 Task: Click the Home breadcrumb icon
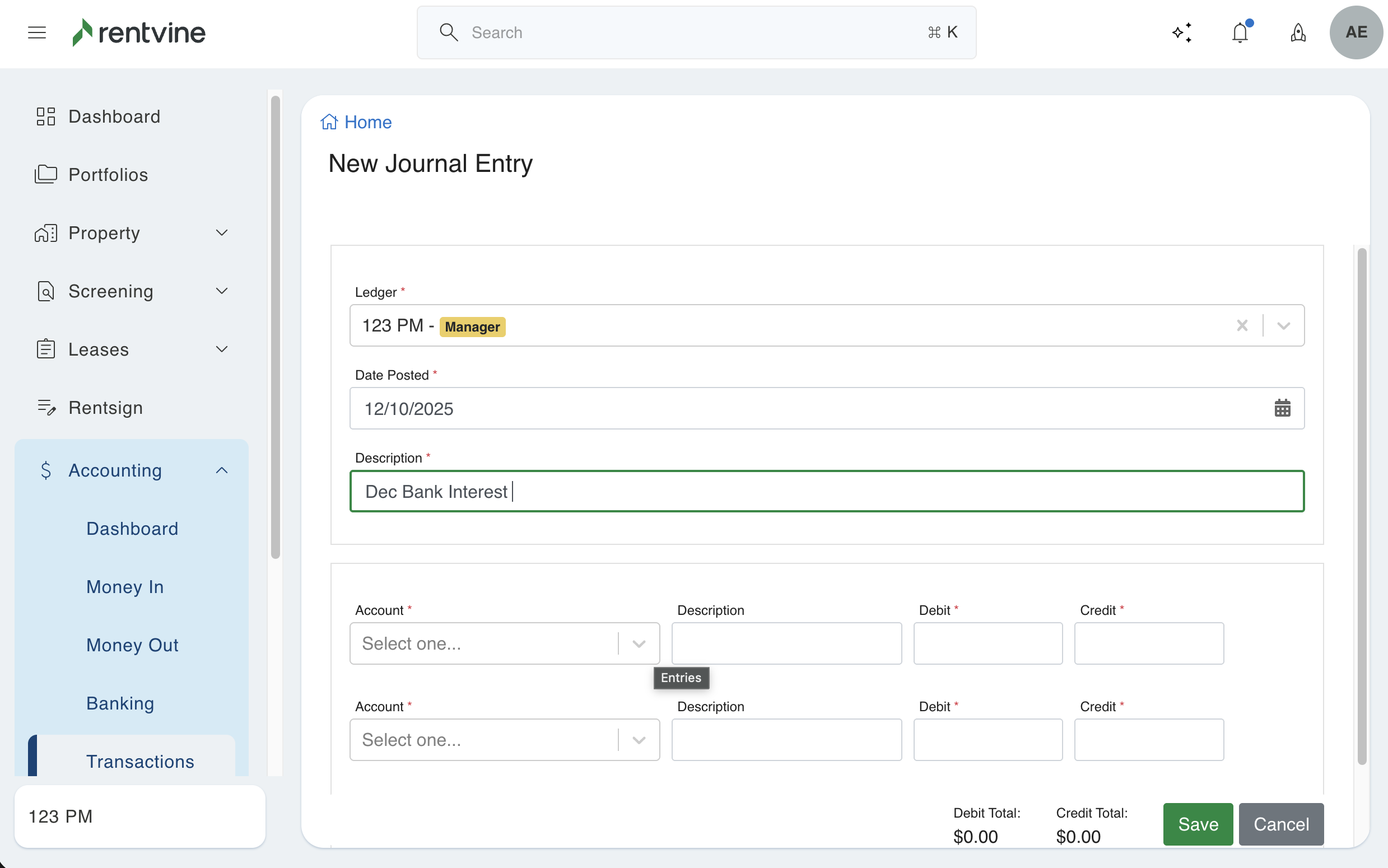point(329,122)
